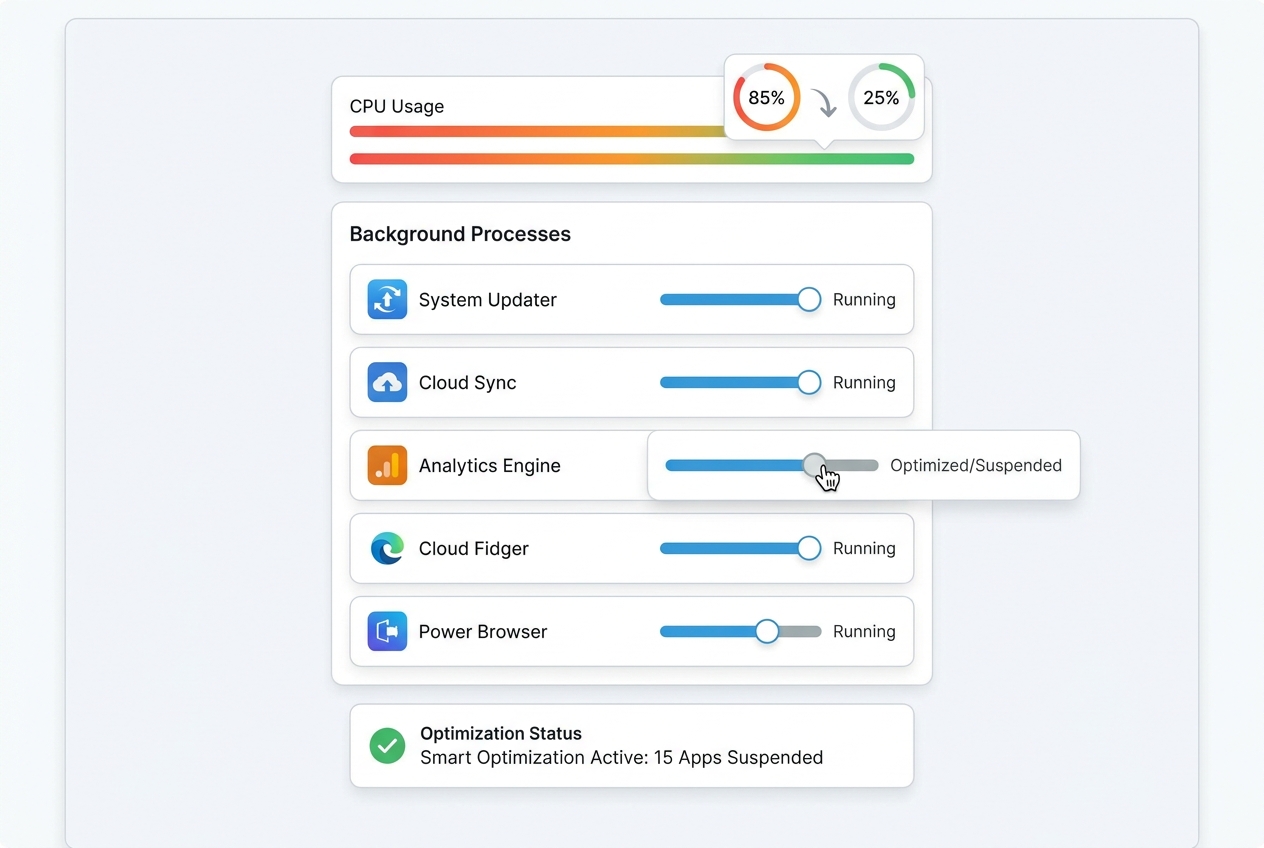Click the Background Processes heading
Image resolution: width=1264 pixels, height=848 pixels.
click(x=460, y=234)
